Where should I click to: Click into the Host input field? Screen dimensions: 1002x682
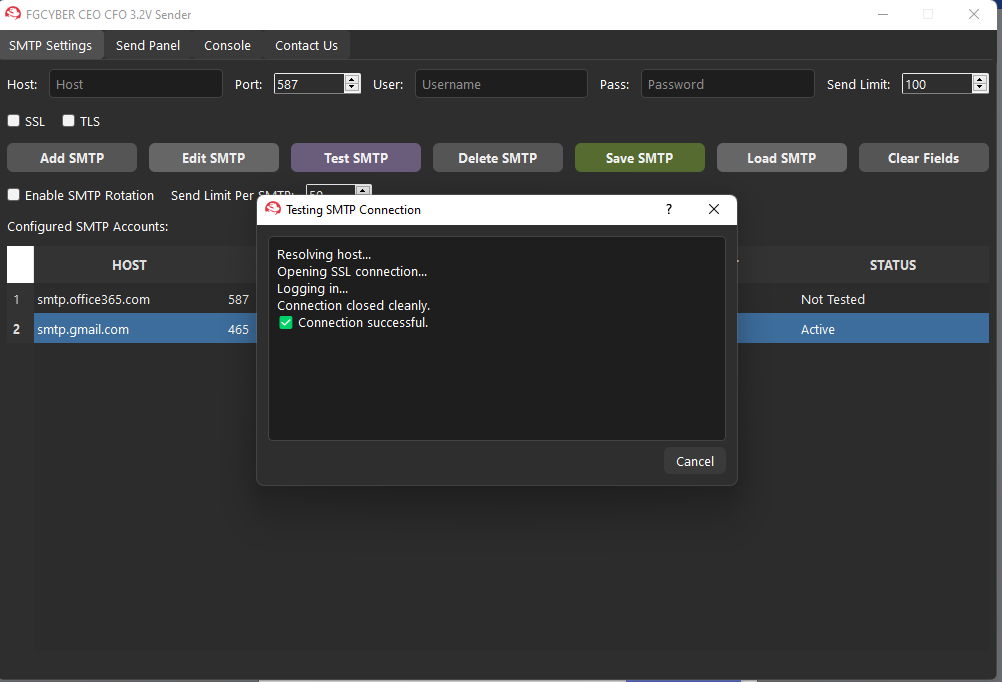coord(136,84)
